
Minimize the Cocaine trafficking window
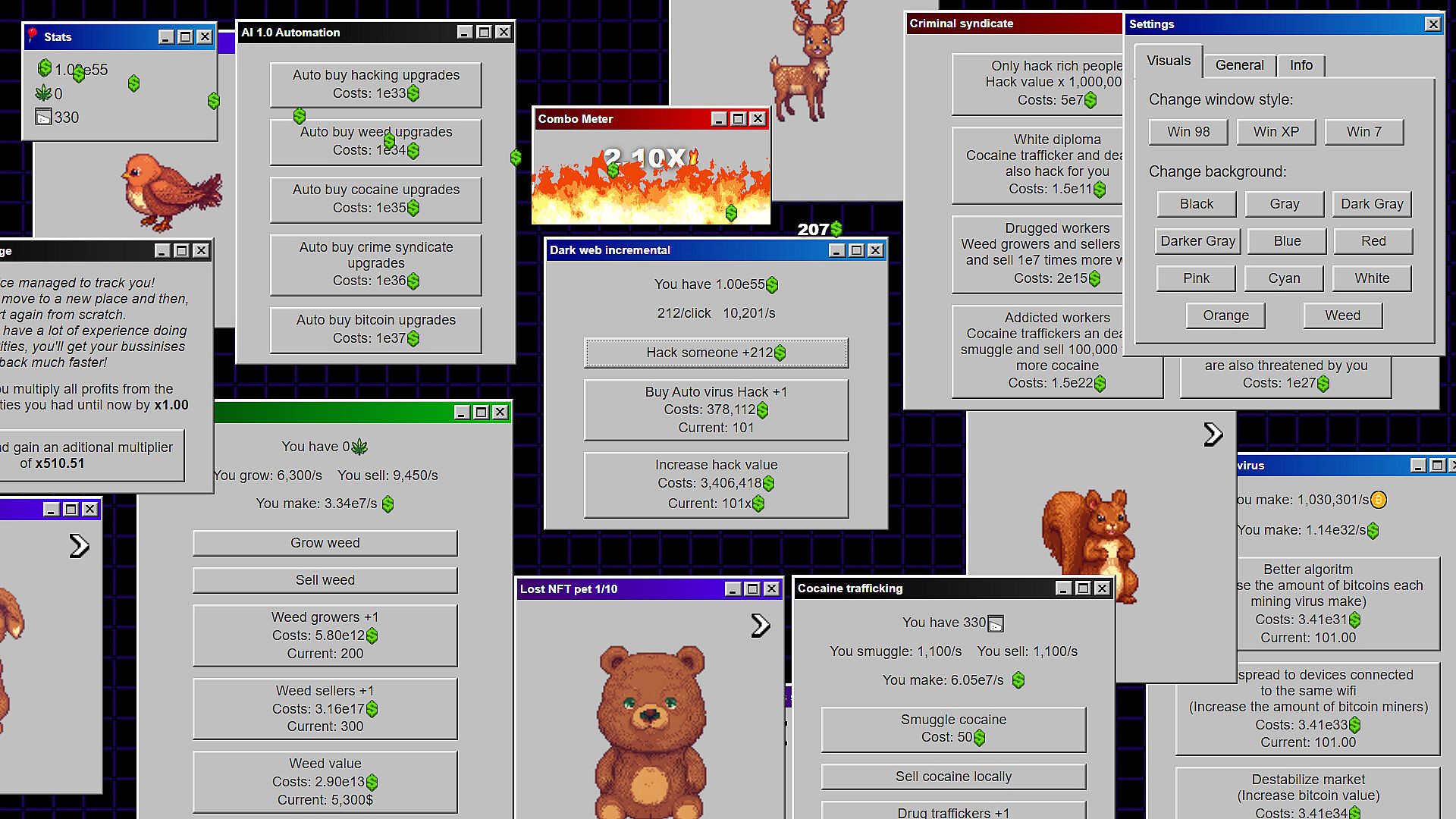click(x=1063, y=588)
